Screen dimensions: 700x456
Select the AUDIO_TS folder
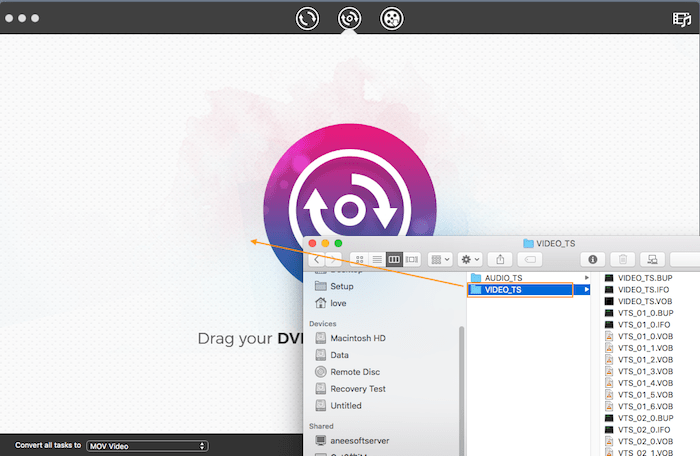(x=503, y=278)
